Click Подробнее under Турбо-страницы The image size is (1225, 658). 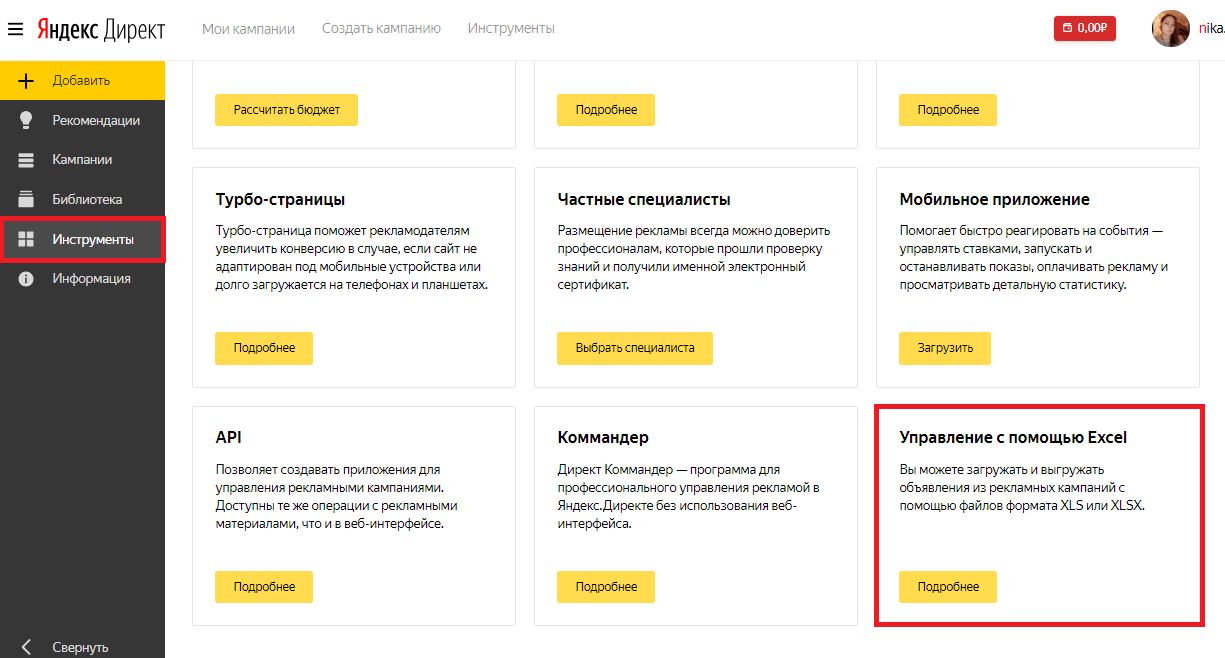point(264,348)
